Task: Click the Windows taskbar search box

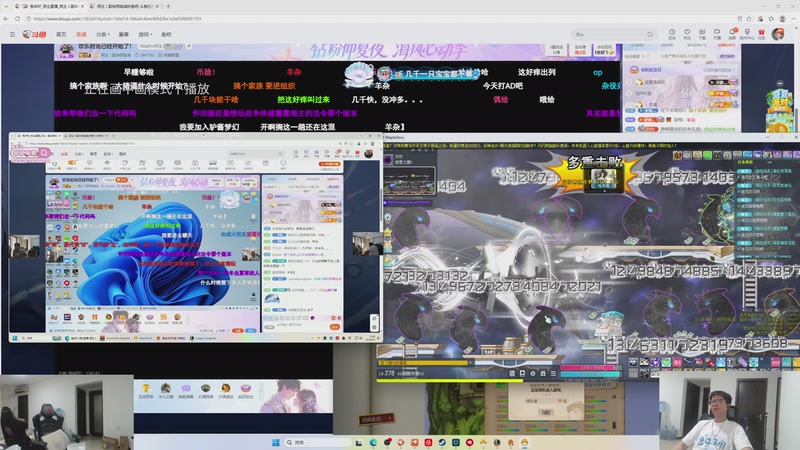Action: [x=316, y=442]
